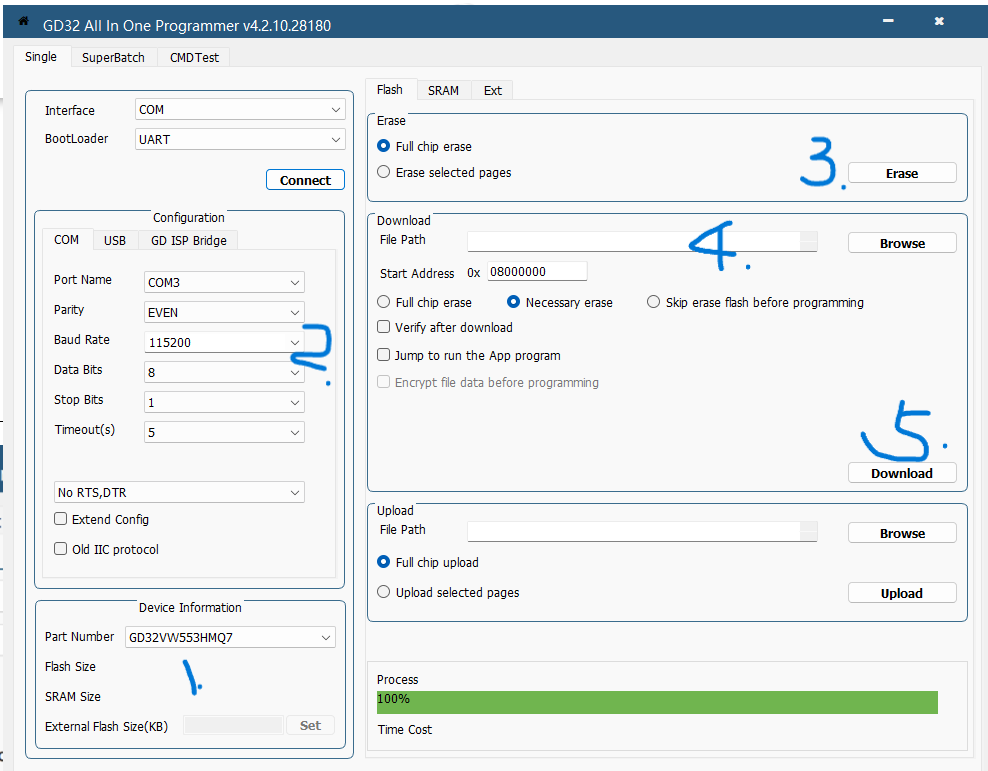Screen dimensions: 988x771
Task: Switch to GD ISP Bridge tab
Action: [x=188, y=240]
